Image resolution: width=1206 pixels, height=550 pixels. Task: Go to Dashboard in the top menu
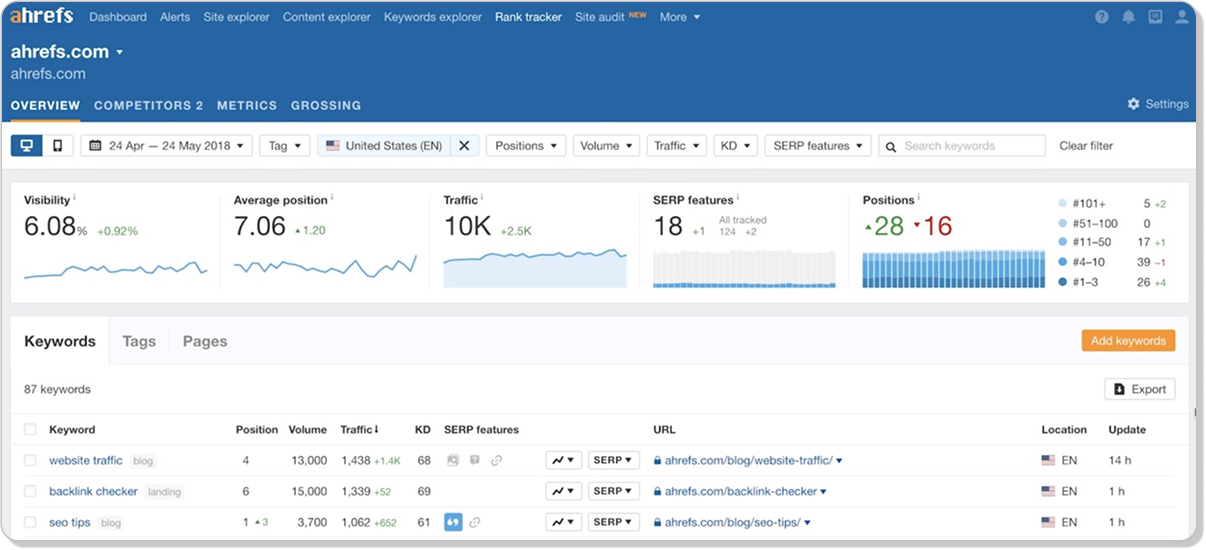tap(118, 17)
